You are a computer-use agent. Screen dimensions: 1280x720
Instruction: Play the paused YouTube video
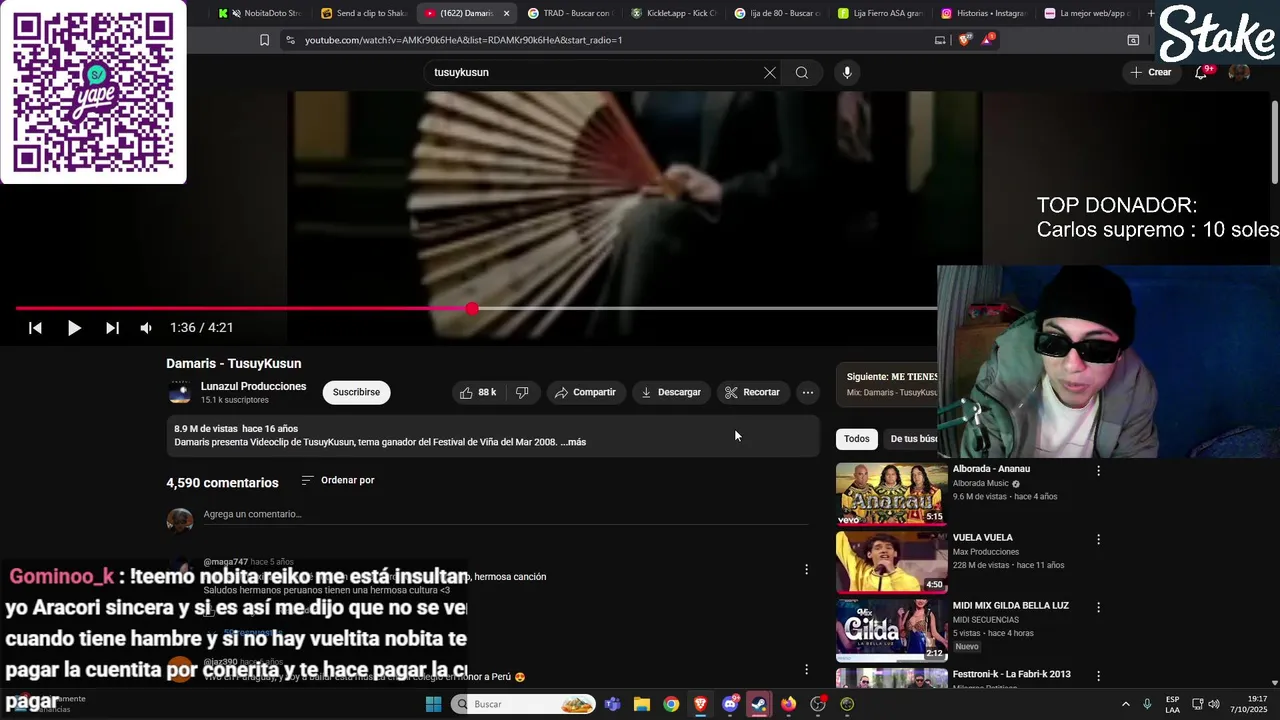[x=74, y=328]
